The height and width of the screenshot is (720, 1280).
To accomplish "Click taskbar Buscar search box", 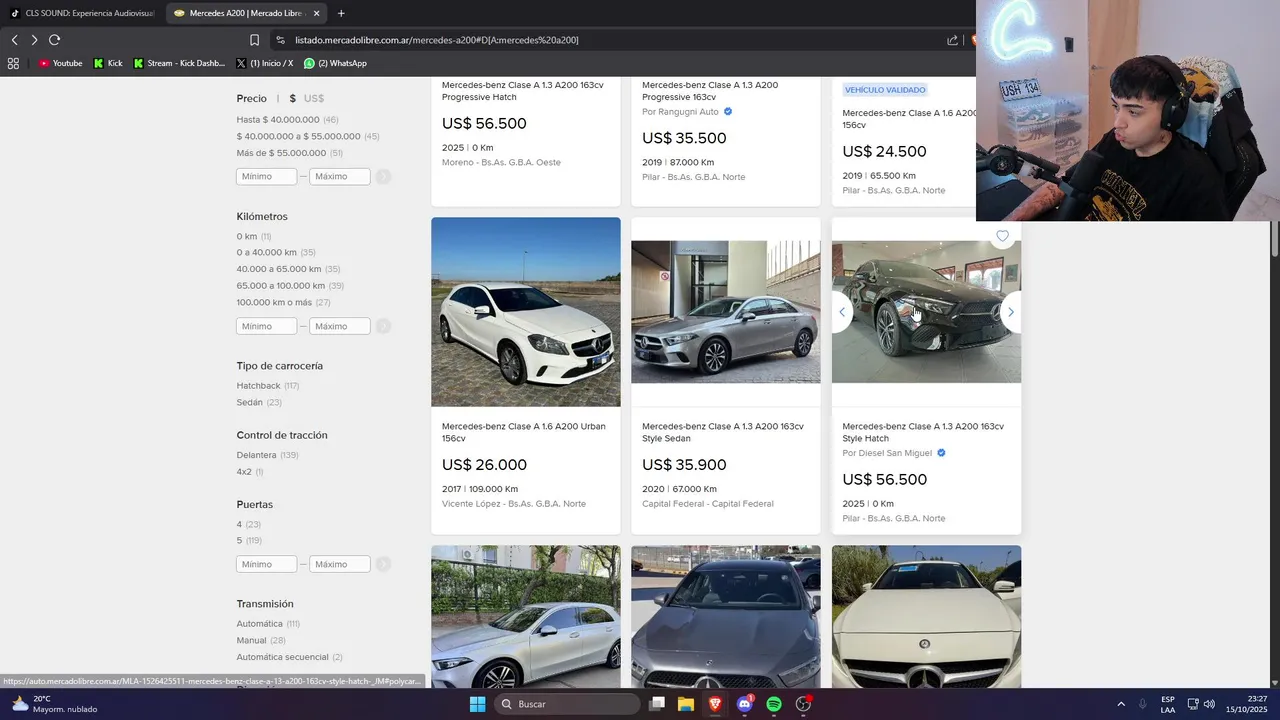I will [568, 704].
